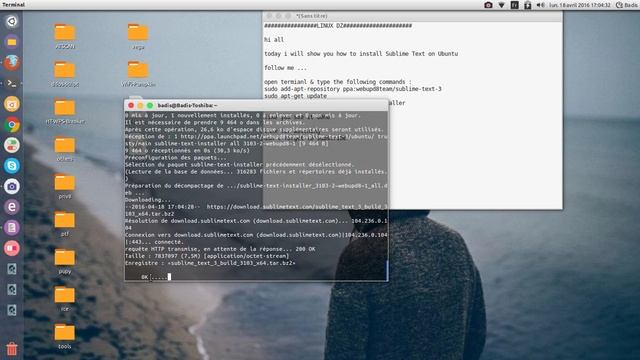Open the Wi-Fi network indicator
The width and height of the screenshot is (640, 360).
coord(502,5)
